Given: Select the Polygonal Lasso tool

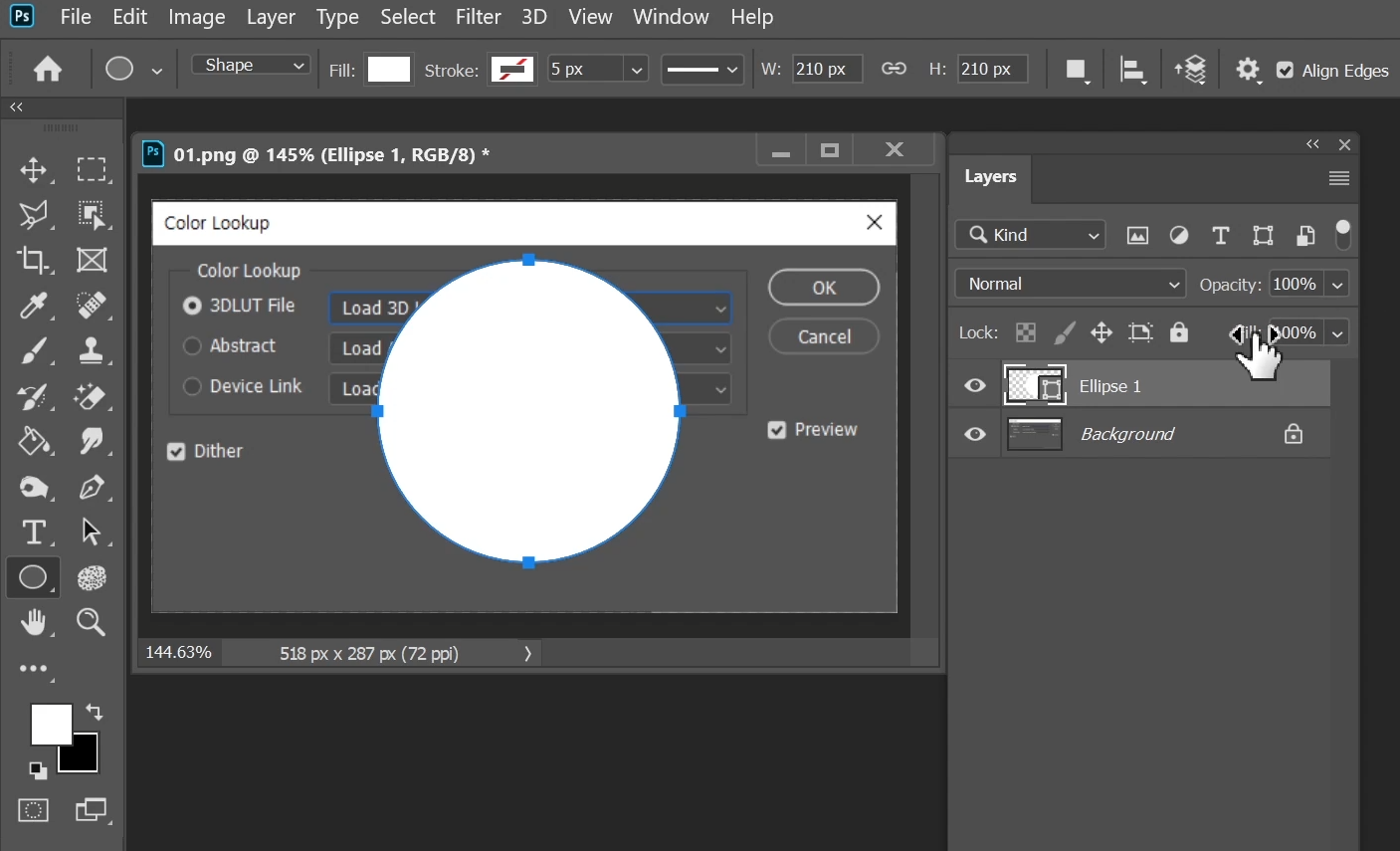Looking at the screenshot, I should (x=33, y=215).
